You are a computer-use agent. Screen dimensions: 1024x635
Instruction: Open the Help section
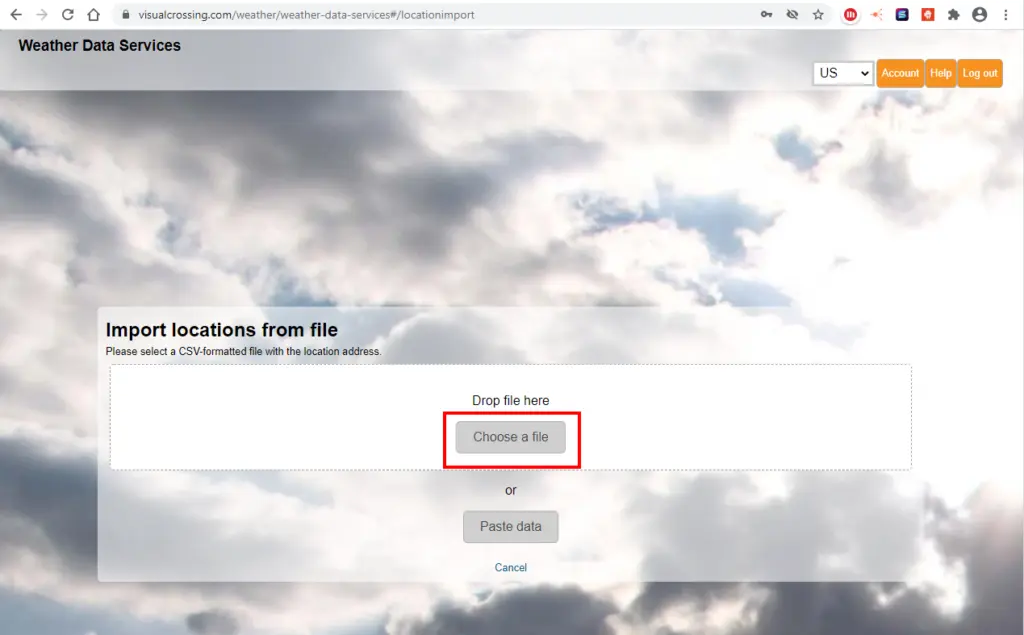click(x=940, y=73)
